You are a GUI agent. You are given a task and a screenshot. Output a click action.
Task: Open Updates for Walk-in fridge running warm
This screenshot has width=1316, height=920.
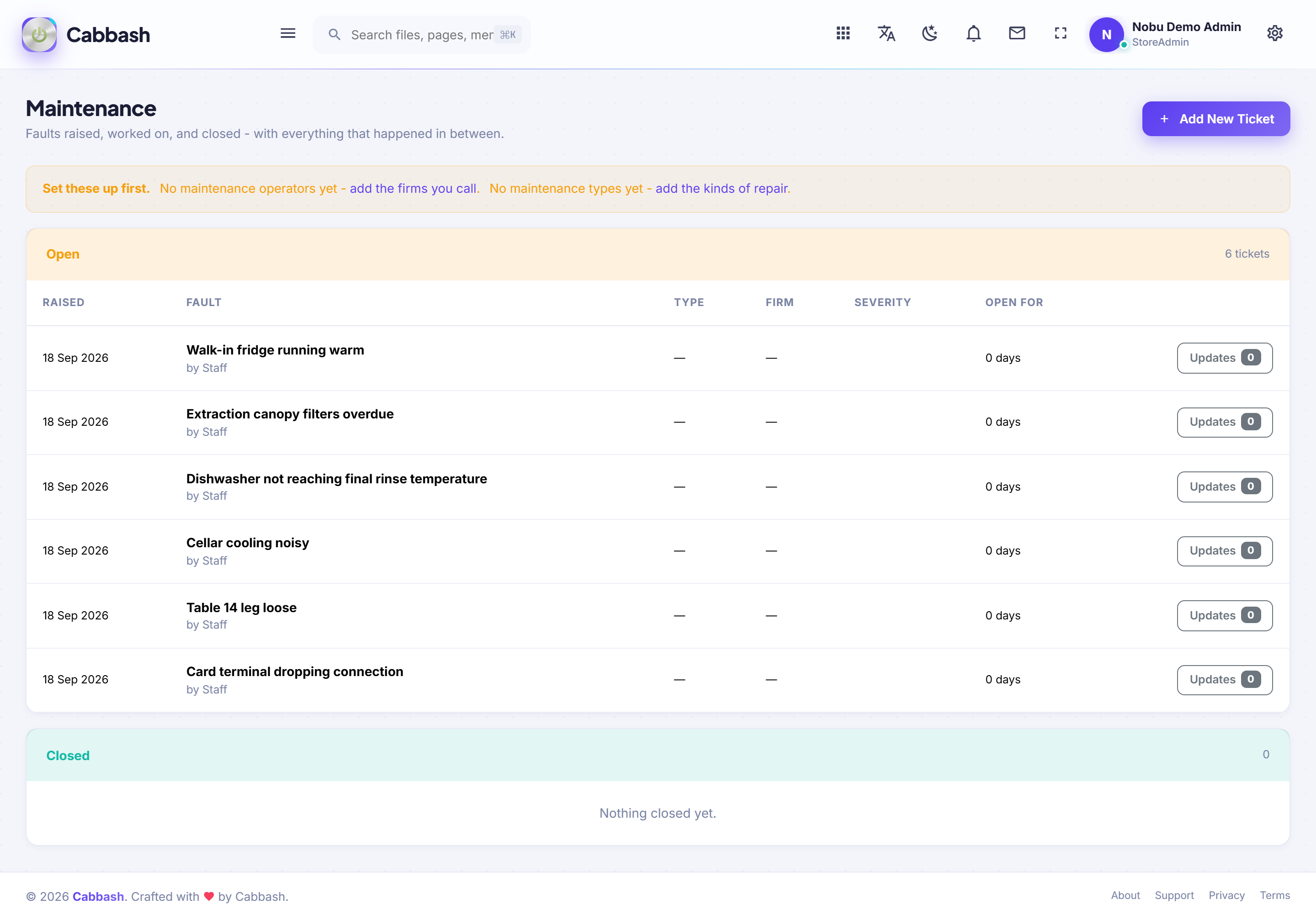(1224, 358)
